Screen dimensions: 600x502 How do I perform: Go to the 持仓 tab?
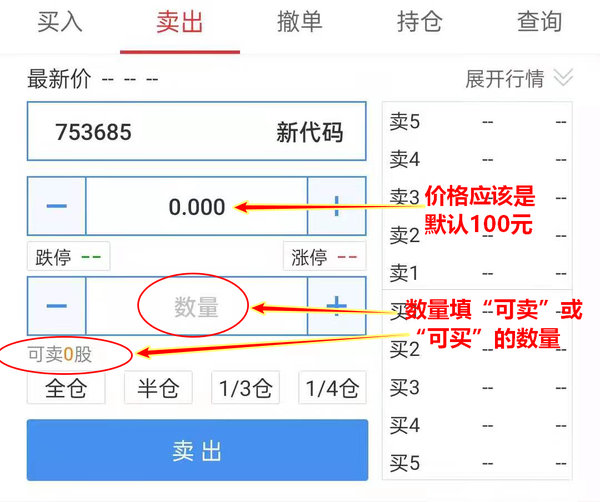coord(420,22)
